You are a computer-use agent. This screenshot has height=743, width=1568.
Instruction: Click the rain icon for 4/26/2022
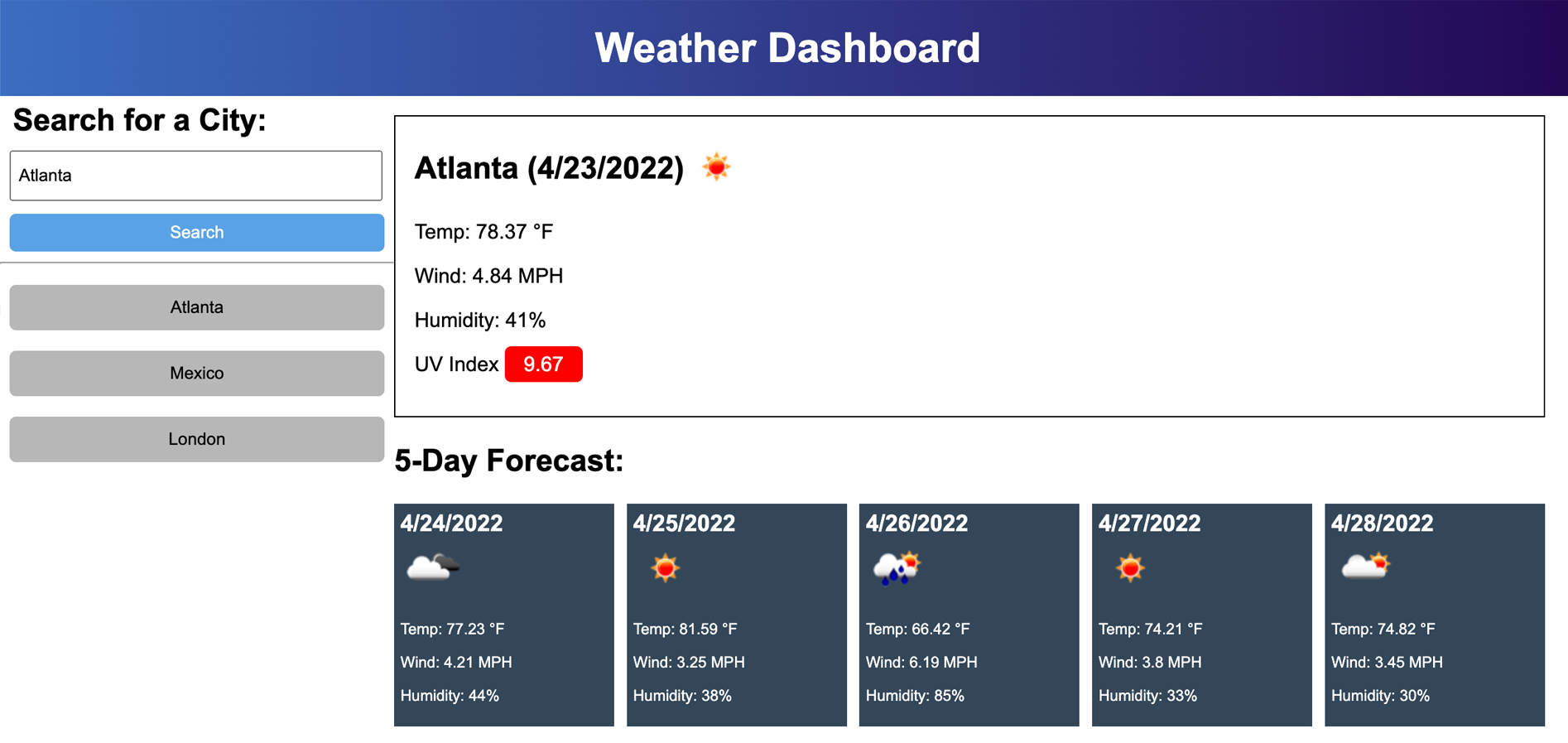(897, 568)
